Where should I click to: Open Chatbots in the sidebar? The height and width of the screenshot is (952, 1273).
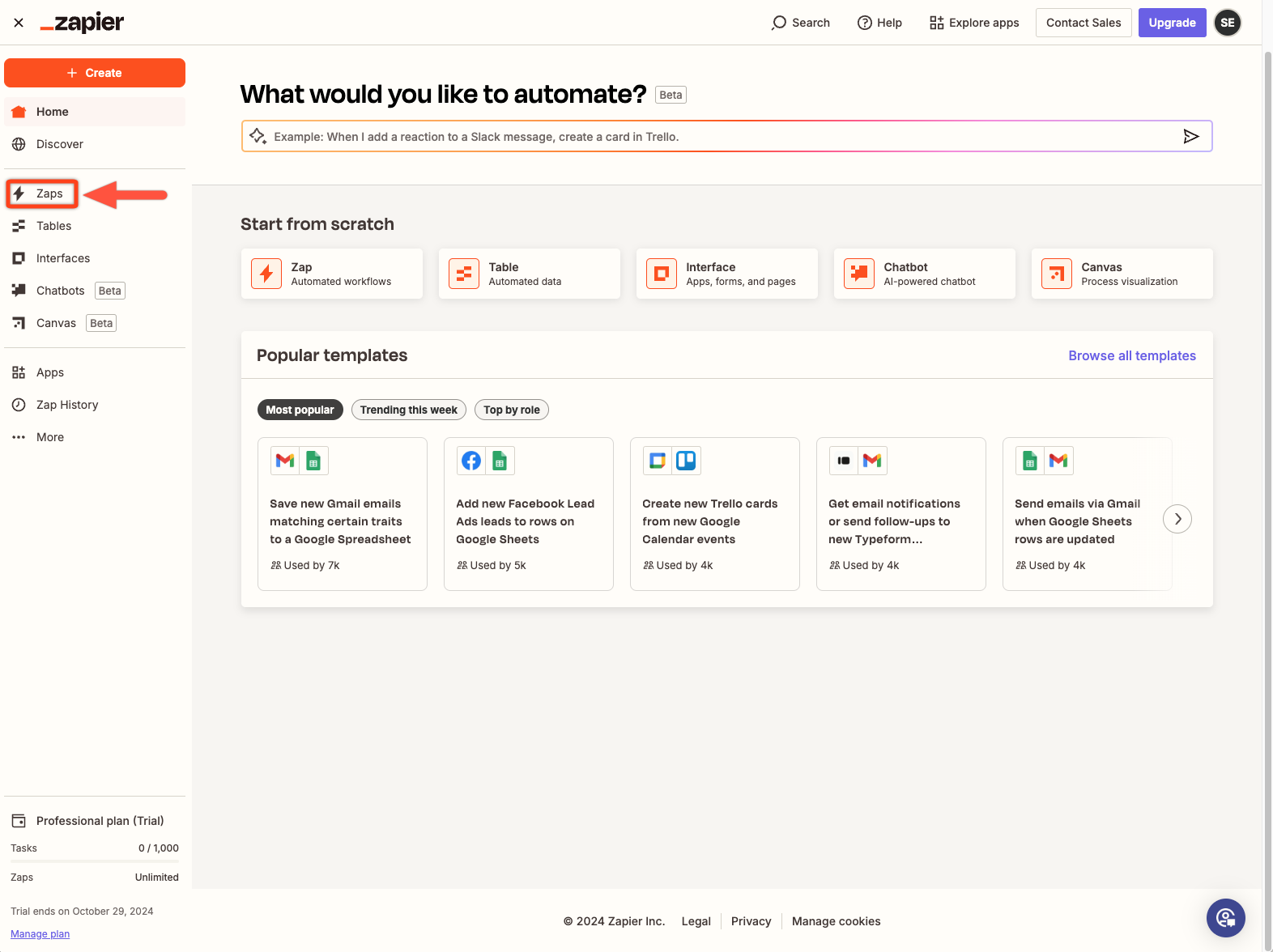pos(95,291)
